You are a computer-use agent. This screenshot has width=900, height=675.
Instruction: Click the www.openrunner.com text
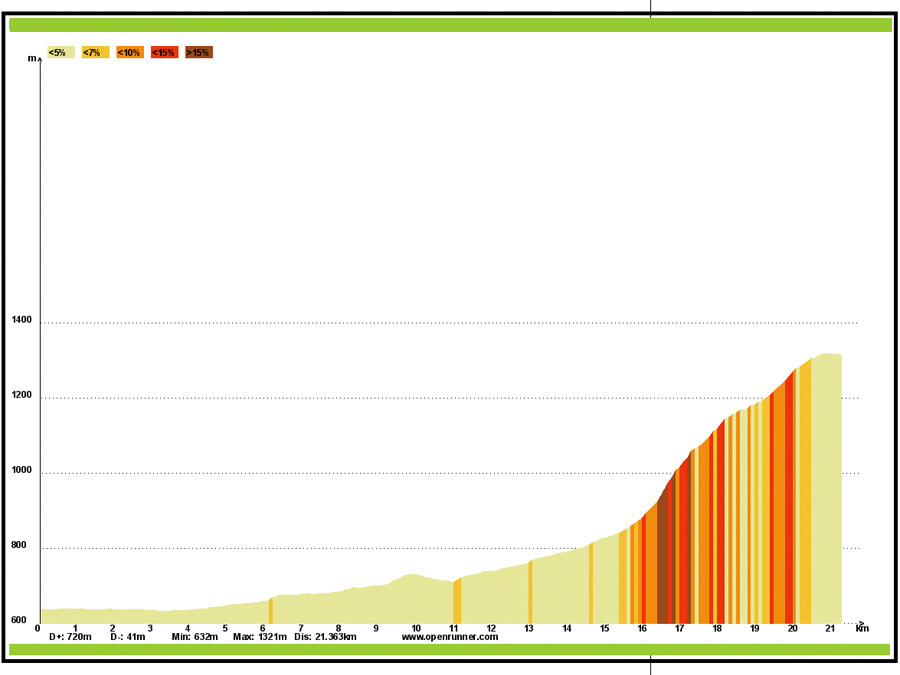(x=450, y=637)
